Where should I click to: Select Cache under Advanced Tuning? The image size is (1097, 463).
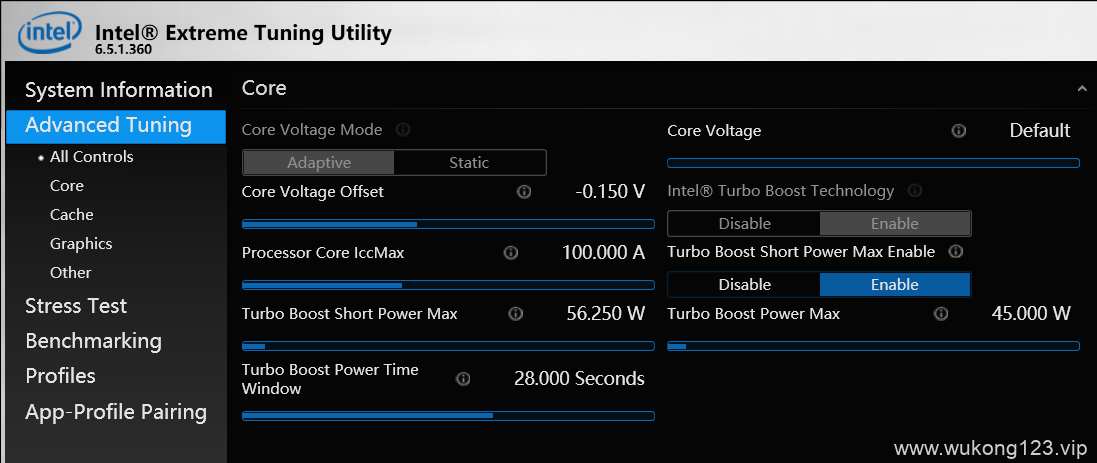click(x=71, y=215)
